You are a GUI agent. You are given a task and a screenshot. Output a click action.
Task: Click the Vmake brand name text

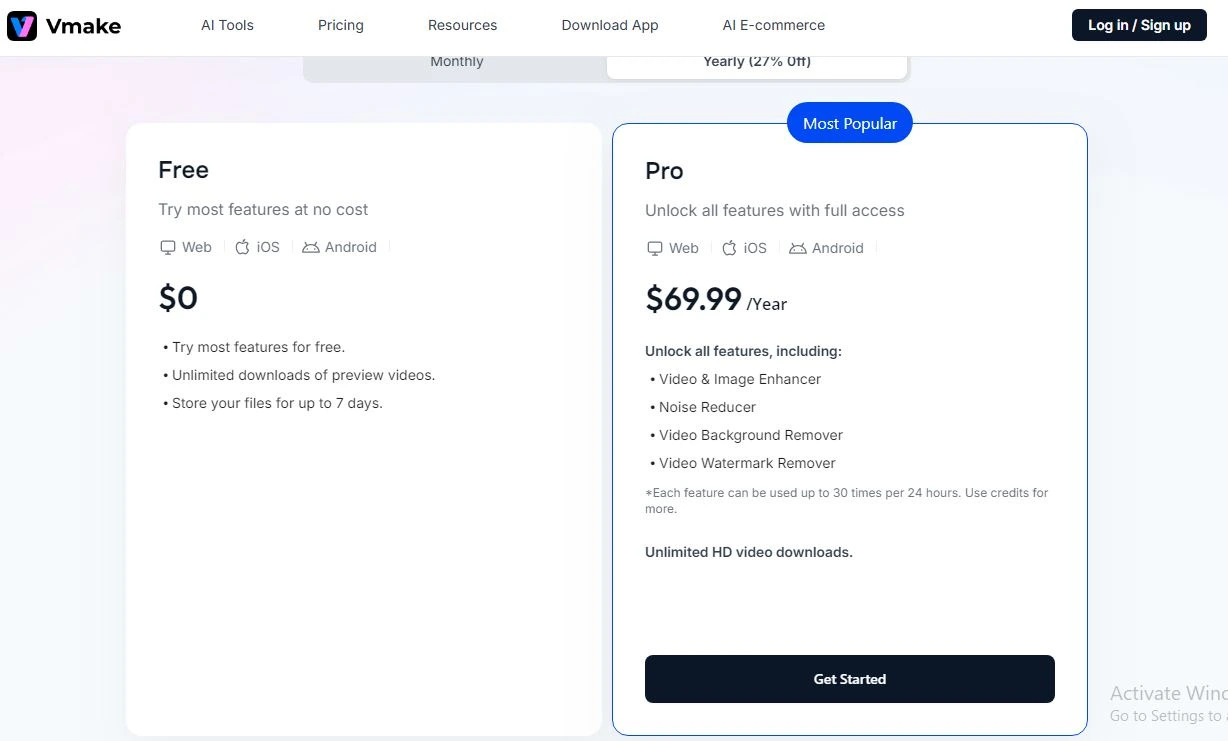point(83,26)
